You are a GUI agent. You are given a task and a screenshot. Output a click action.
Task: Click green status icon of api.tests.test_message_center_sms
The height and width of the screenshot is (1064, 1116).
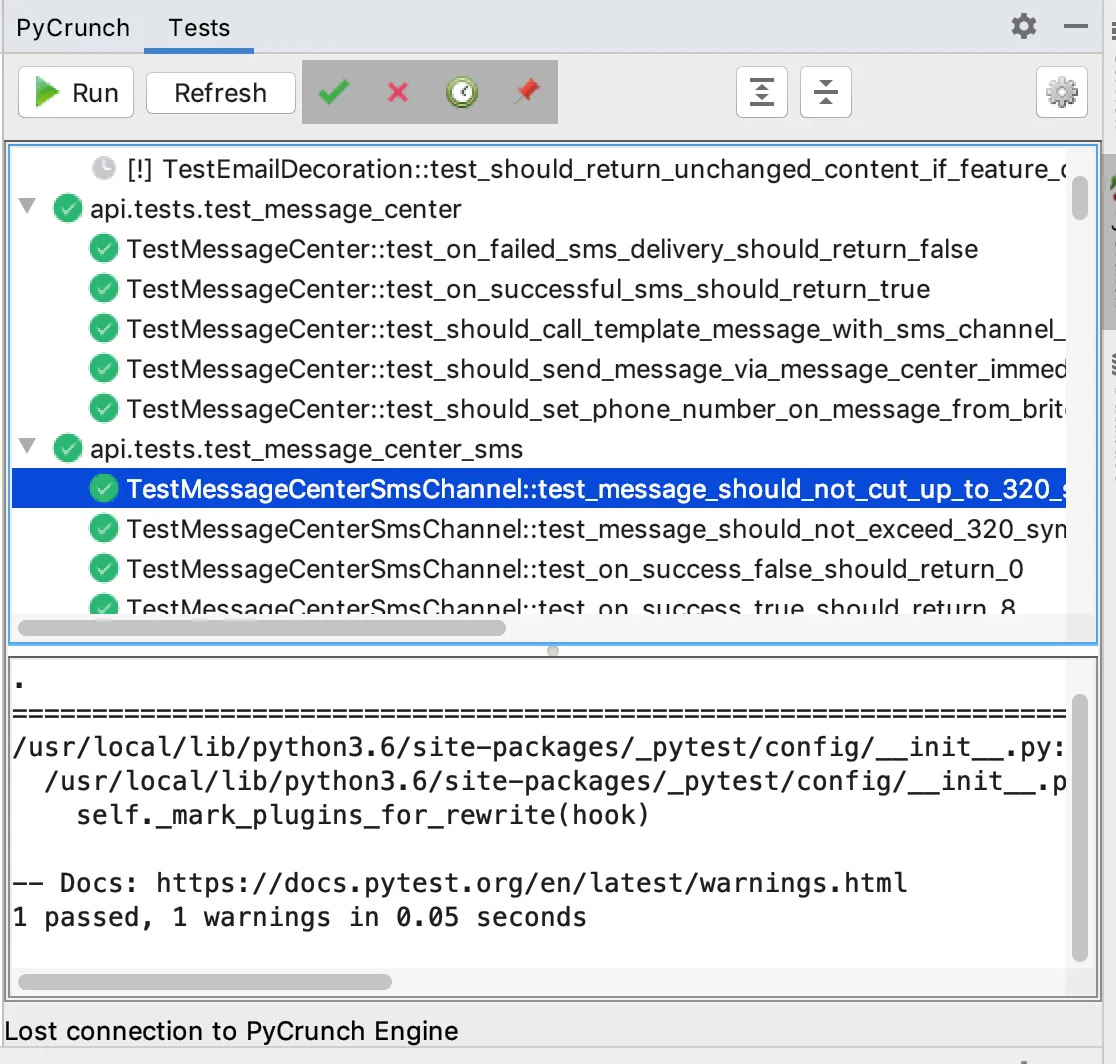(68, 448)
